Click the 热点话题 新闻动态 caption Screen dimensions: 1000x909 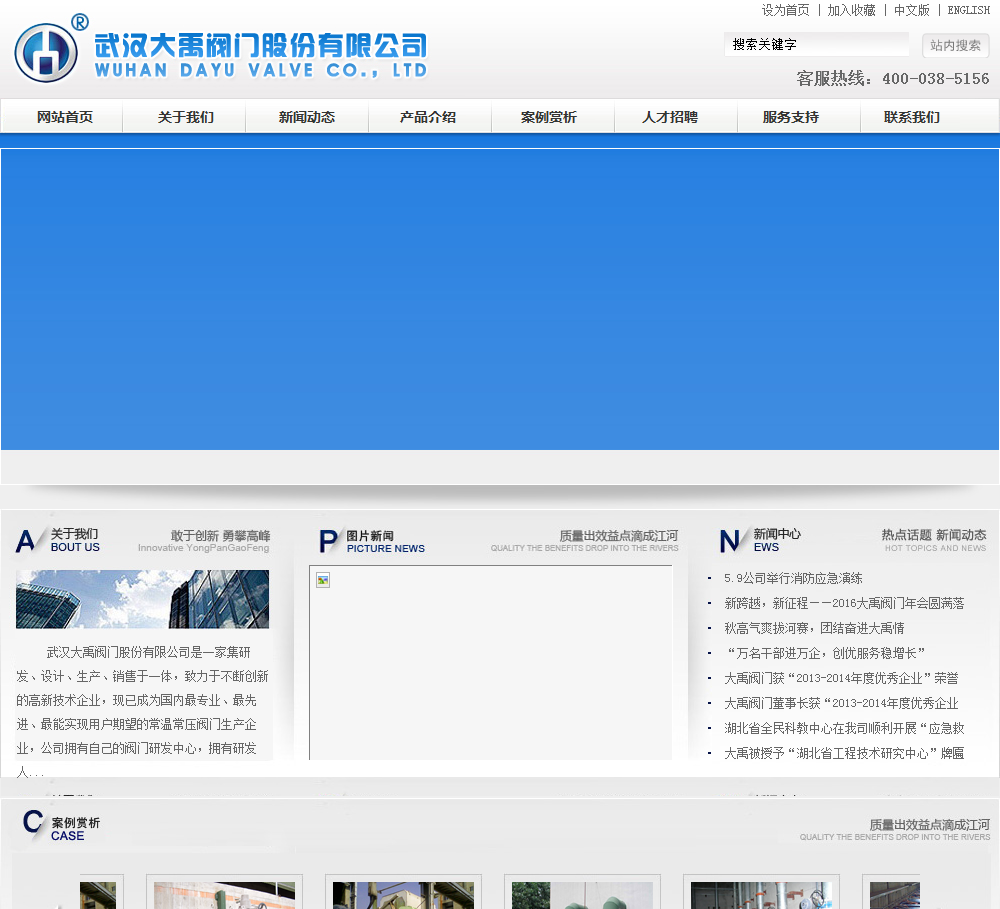[934, 535]
